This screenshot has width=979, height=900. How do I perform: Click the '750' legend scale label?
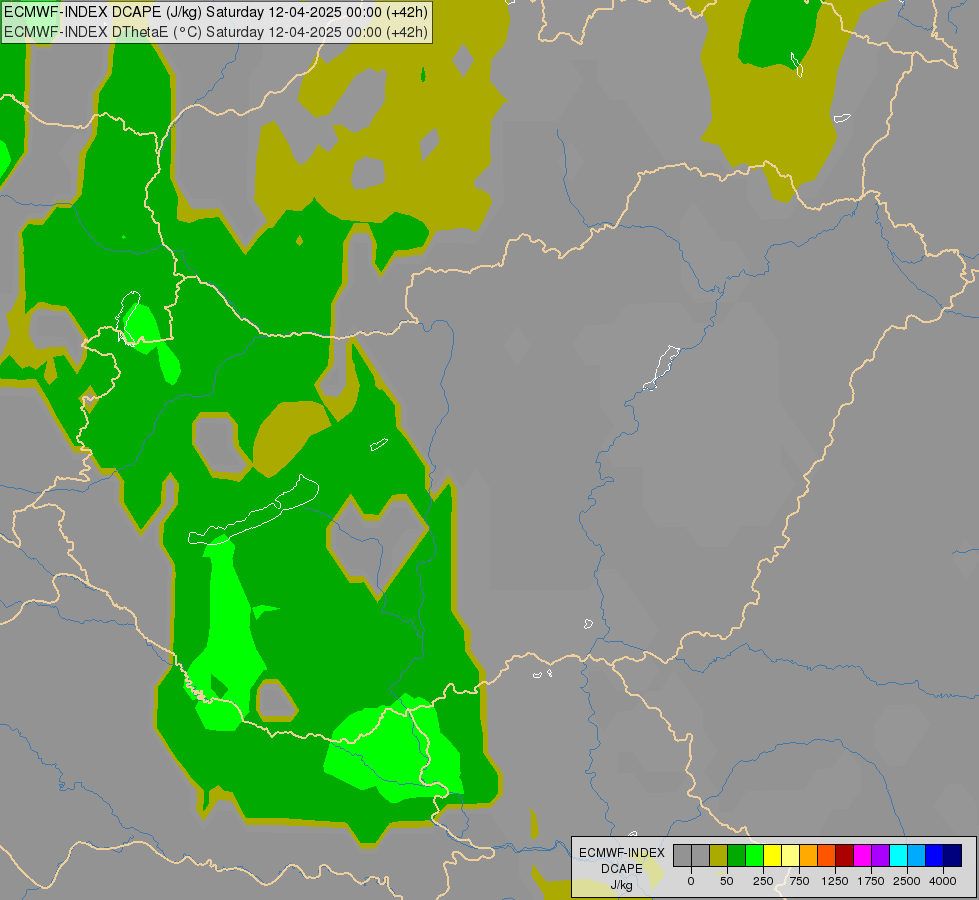coord(799,881)
